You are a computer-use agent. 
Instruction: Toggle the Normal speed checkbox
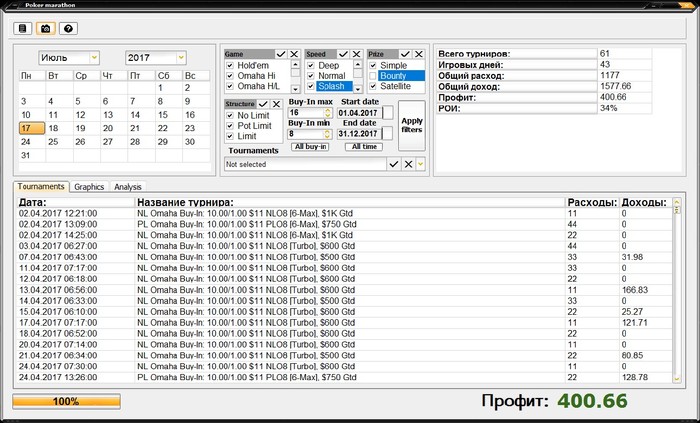tap(311, 76)
